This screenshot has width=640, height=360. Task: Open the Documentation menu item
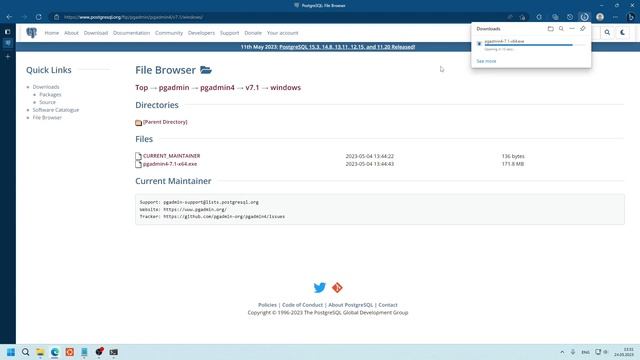[x=131, y=33]
